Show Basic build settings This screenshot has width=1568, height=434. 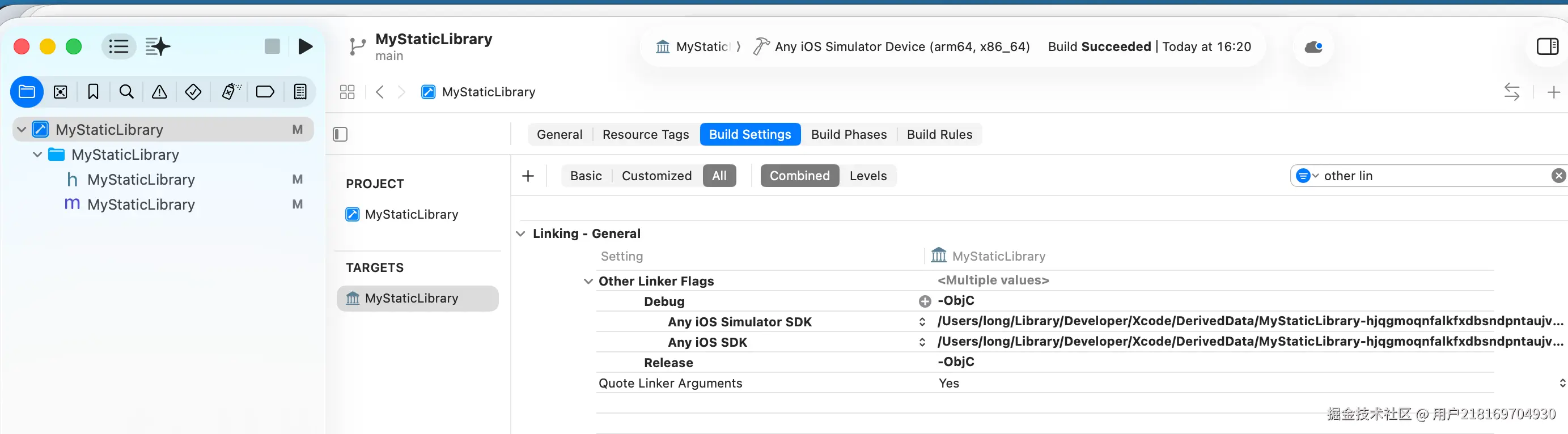coord(586,176)
